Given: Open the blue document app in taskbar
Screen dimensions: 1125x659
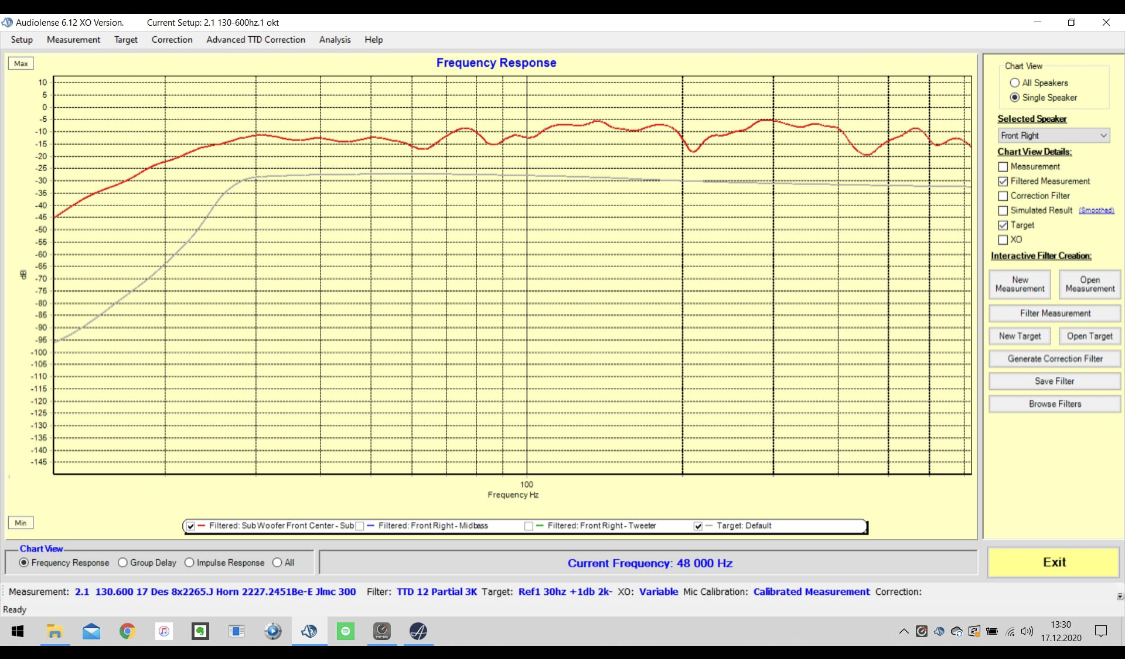Looking at the screenshot, I should (x=236, y=631).
